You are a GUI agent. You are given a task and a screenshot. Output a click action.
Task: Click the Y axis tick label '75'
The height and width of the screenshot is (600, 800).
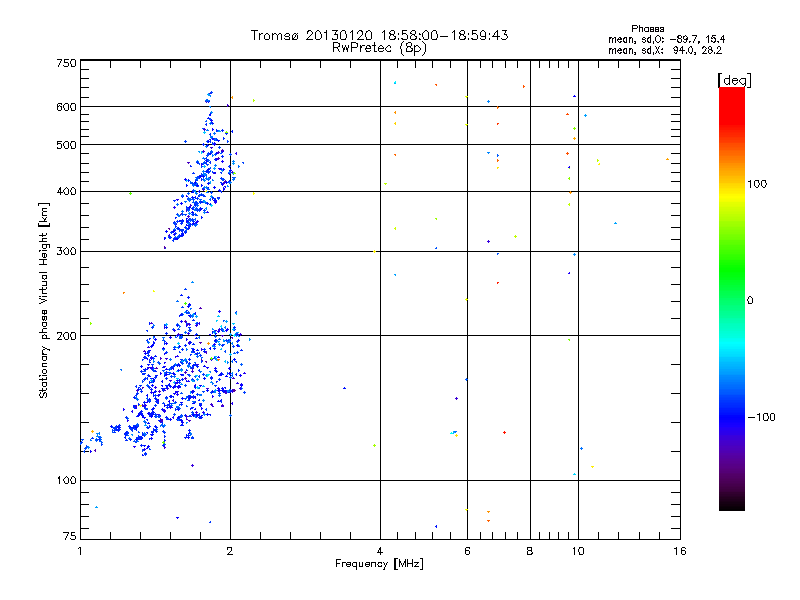tap(70, 536)
